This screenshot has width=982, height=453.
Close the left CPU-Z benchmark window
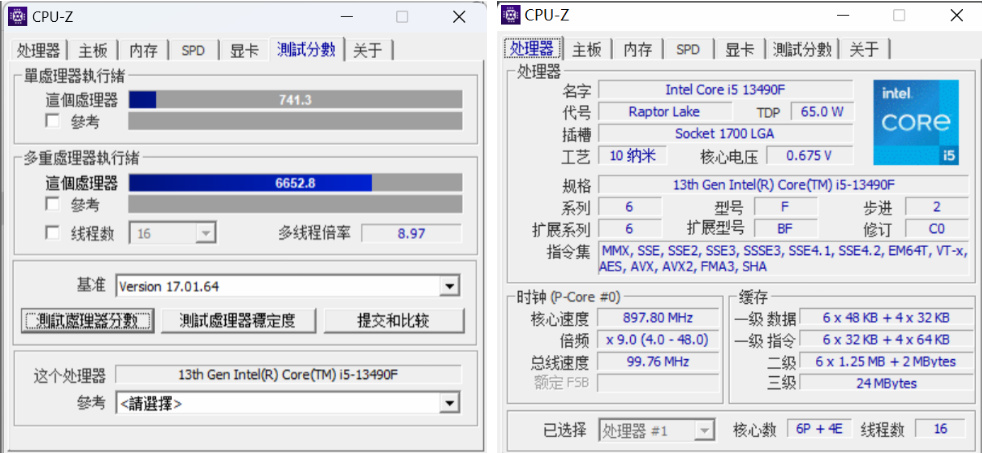(459, 16)
